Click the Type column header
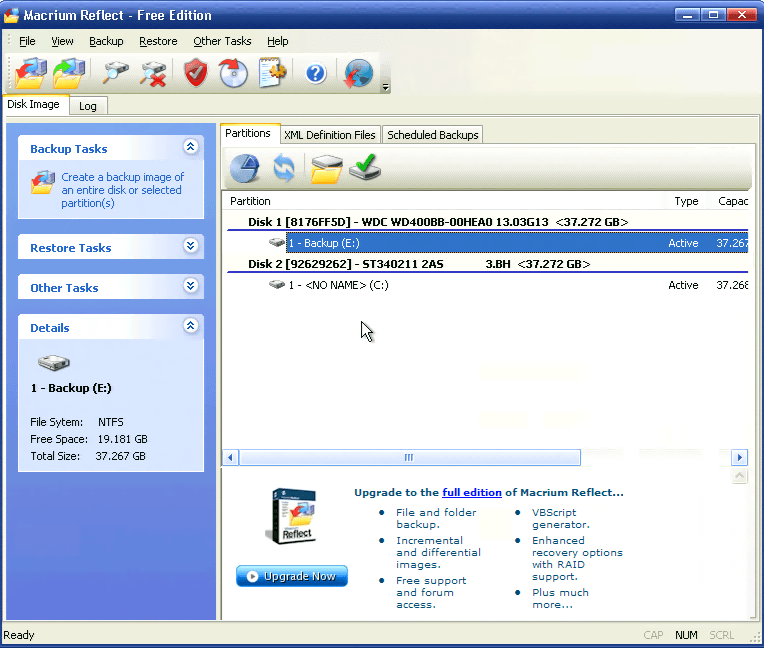Image resolution: width=764 pixels, height=648 pixels. [686, 201]
